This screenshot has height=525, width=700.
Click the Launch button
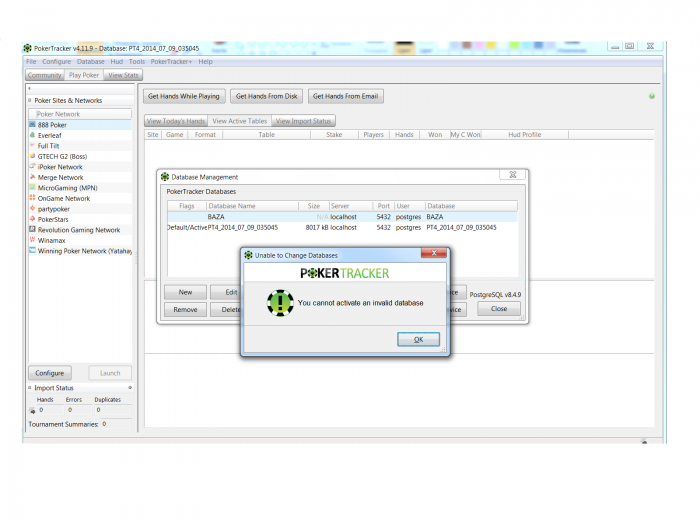[110, 373]
